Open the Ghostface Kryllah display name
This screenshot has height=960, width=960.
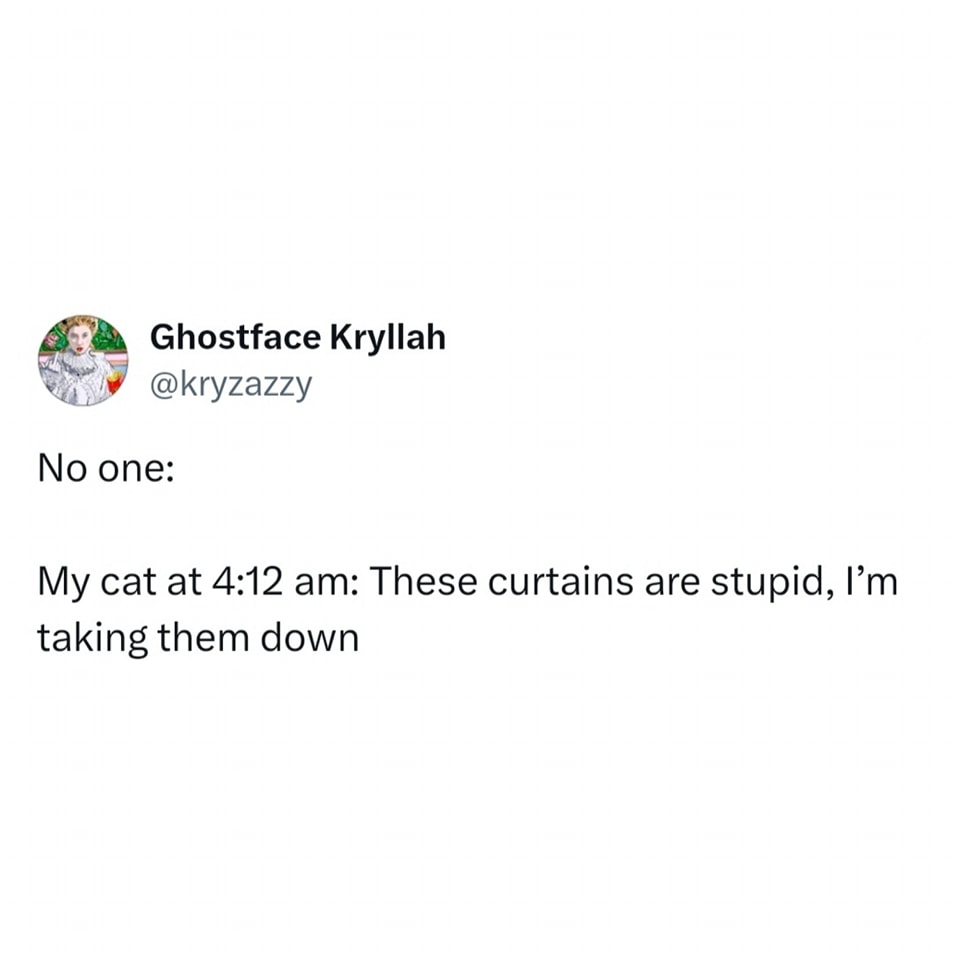click(x=297, y=338)
